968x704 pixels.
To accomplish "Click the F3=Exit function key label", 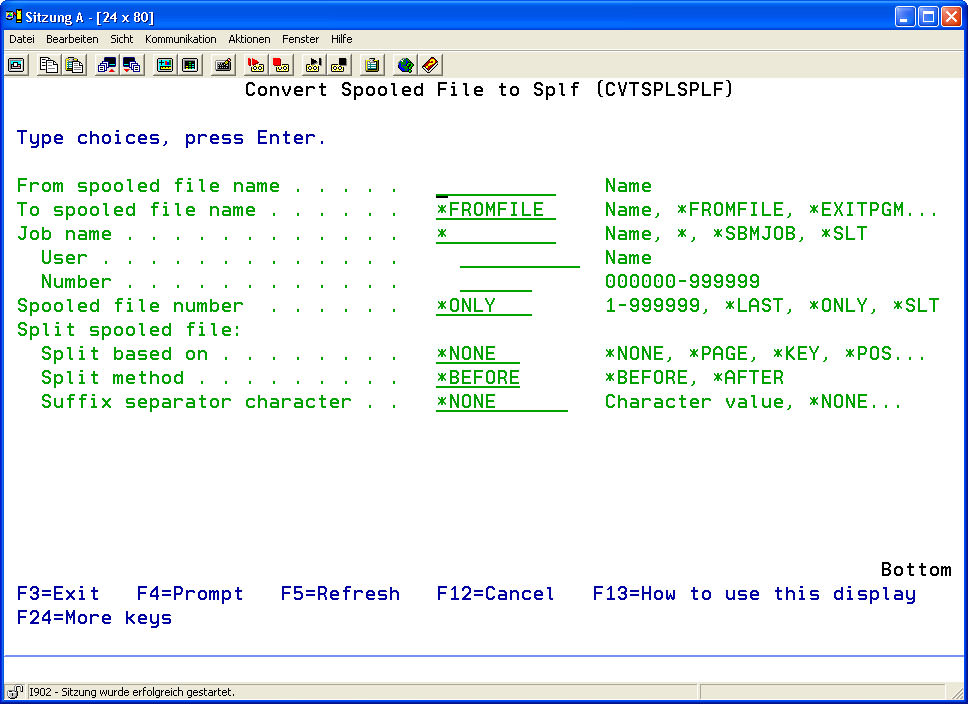I will (58, 594).
